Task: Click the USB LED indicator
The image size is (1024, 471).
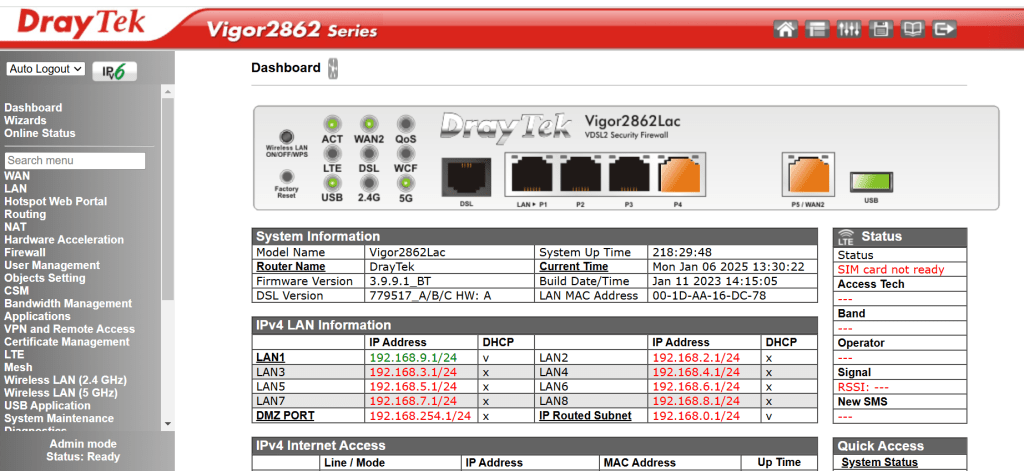Action: 332,183
